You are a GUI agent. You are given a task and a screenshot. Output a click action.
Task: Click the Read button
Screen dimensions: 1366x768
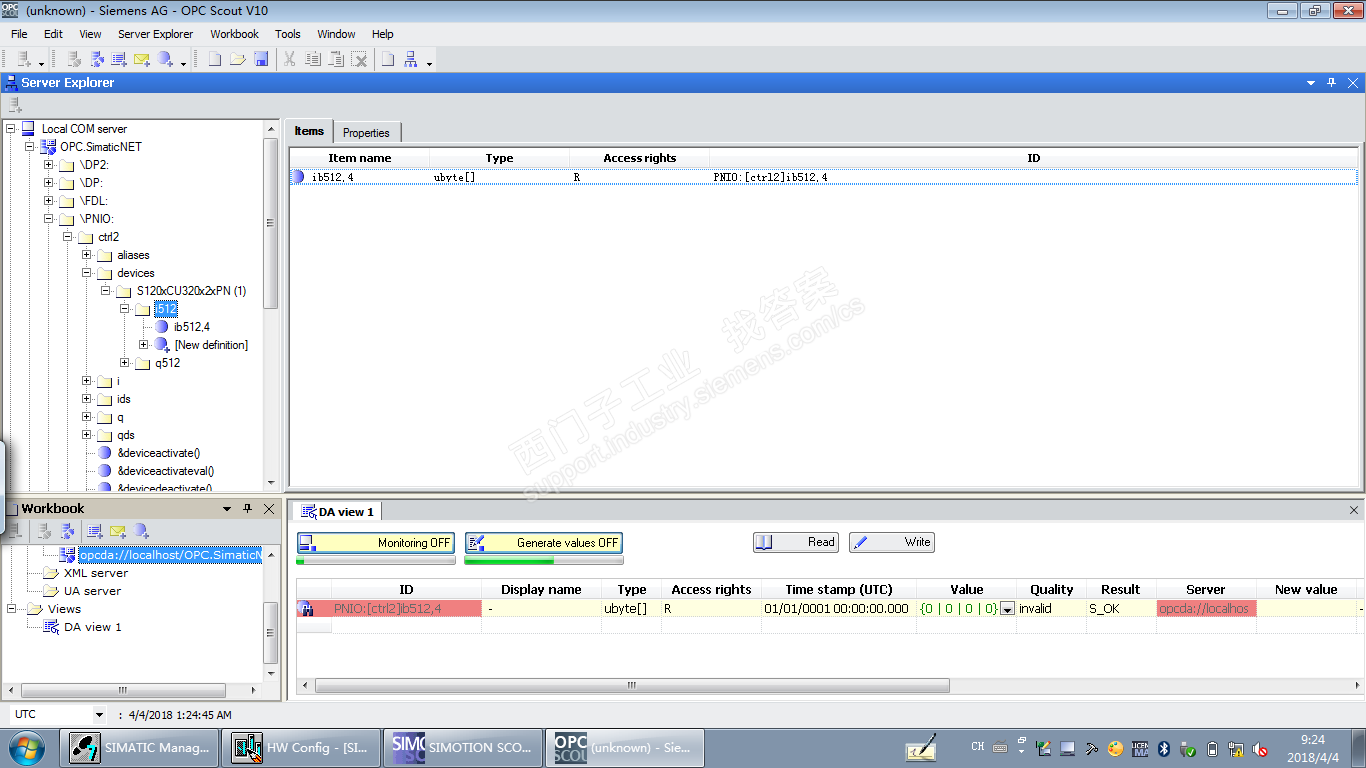pyautogui.click(x=796, y=542)
